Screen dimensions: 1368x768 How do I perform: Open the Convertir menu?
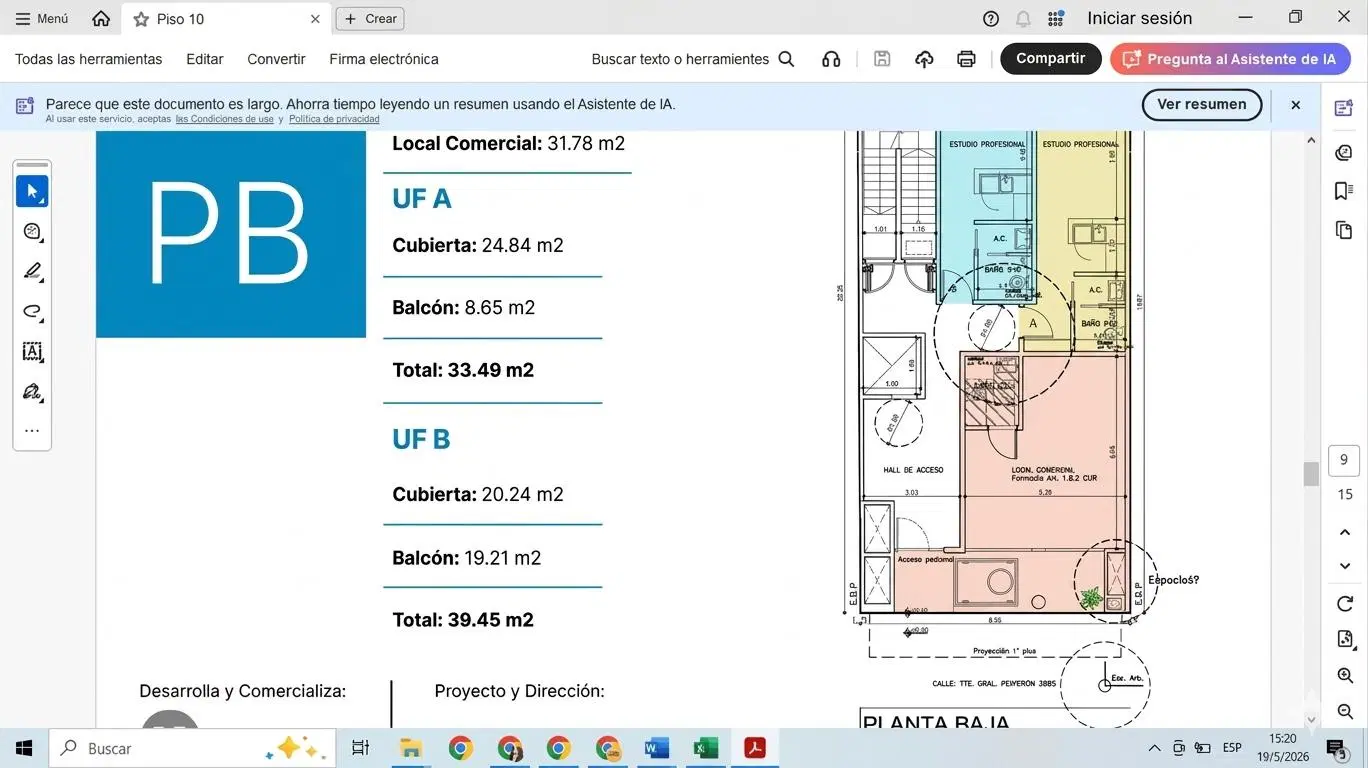click(276, 59)
